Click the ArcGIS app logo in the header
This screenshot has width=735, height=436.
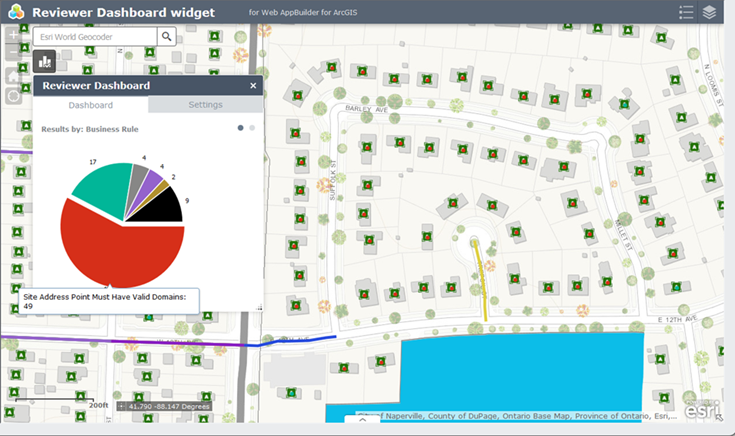(15, 12)
